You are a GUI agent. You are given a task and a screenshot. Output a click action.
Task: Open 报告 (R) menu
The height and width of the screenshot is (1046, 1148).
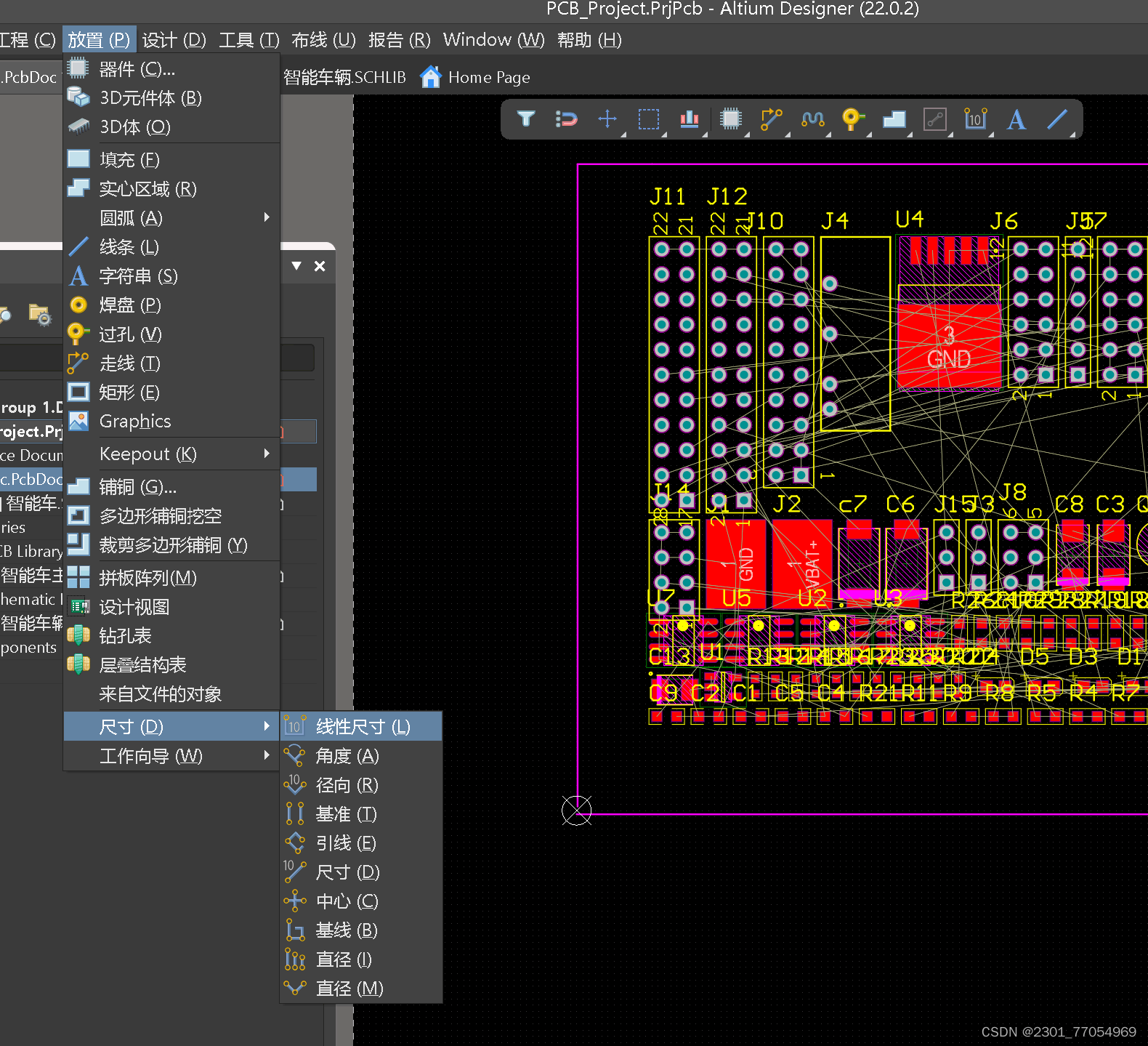400,40
